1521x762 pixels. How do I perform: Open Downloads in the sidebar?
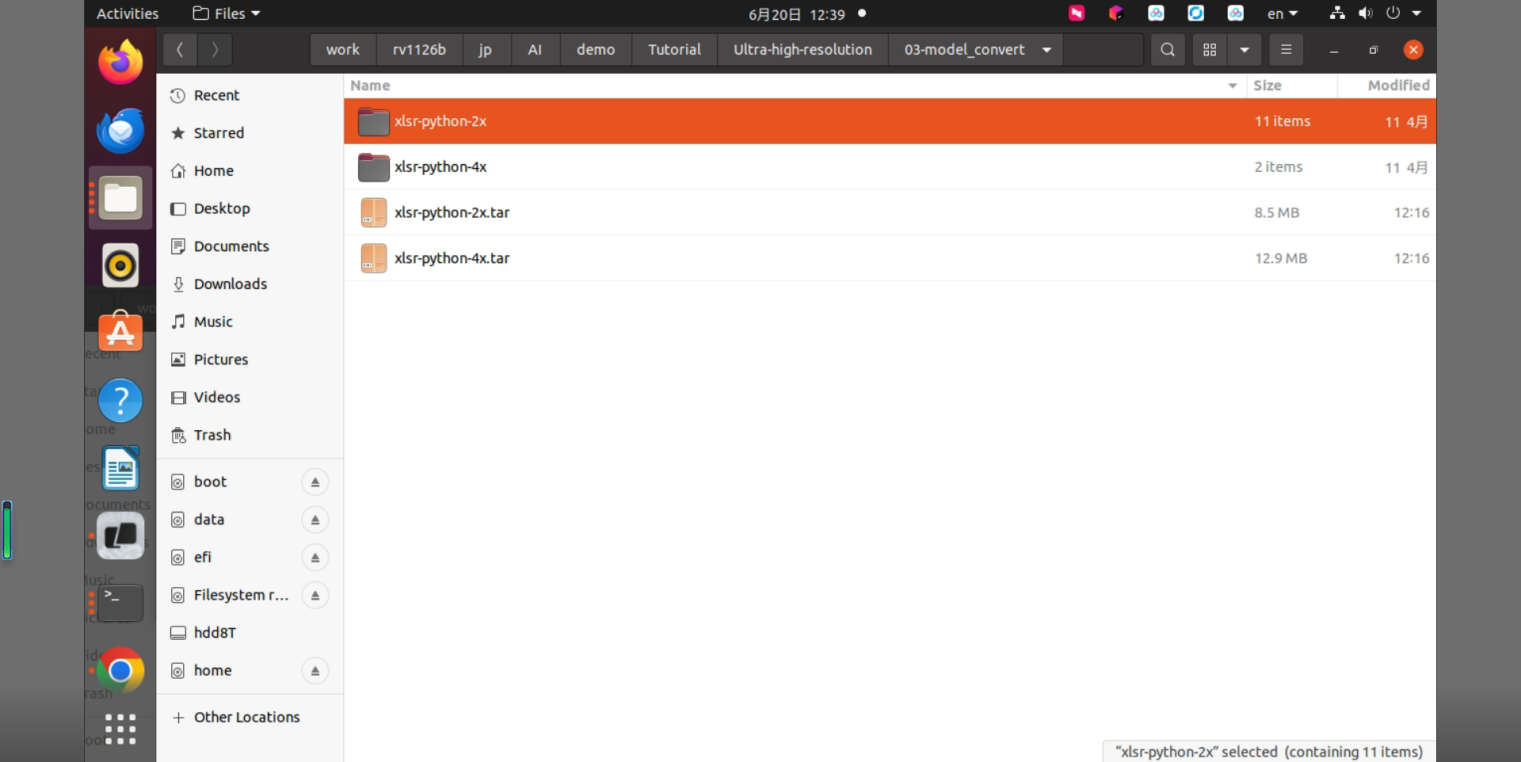250,284
